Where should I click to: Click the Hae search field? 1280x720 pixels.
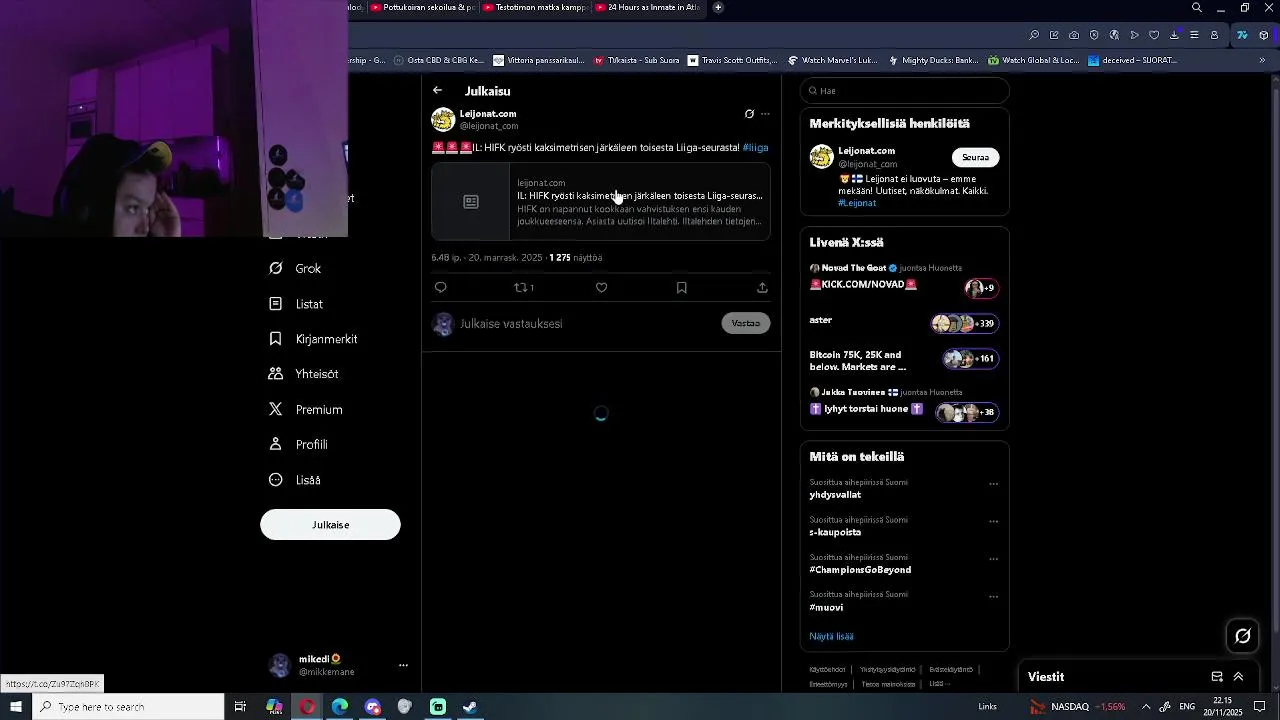pyautogui.click(x=905, y=91)
